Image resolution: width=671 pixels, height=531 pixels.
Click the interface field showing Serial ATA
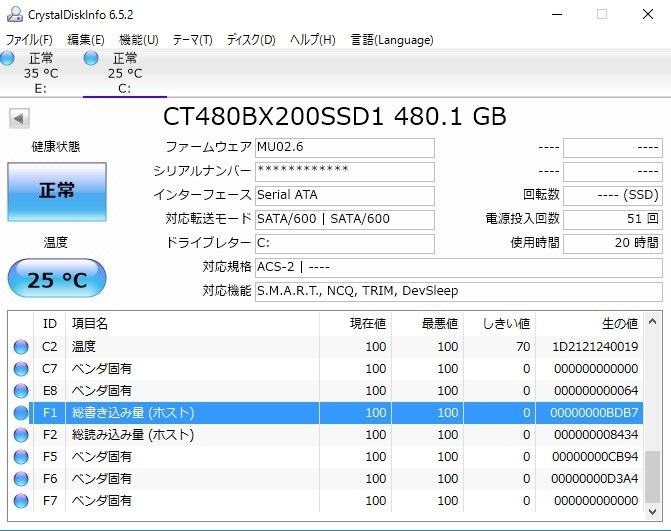(x=344, y=196)
